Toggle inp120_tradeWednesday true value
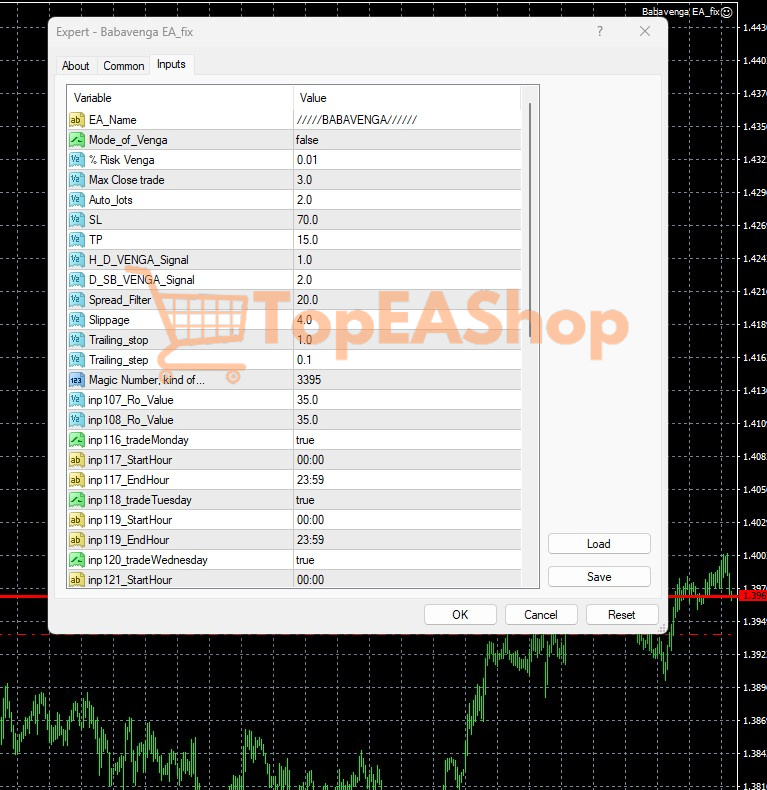Viewport: 767px width, 790px height. click(306, 560)
